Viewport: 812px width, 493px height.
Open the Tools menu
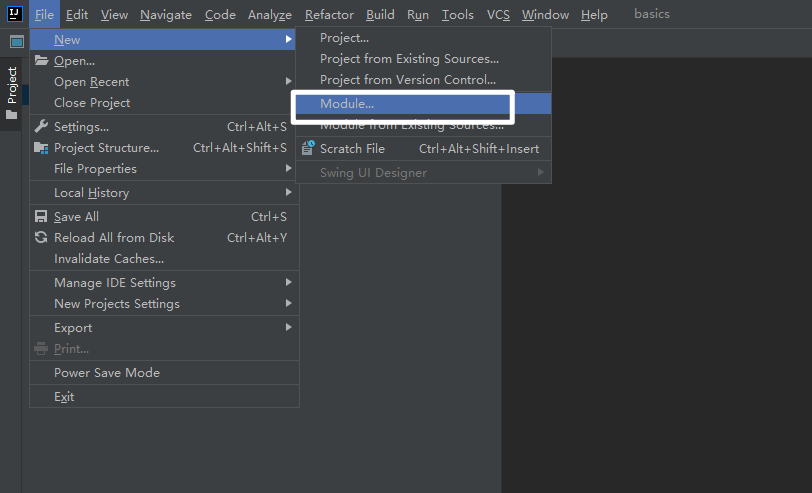457,14
